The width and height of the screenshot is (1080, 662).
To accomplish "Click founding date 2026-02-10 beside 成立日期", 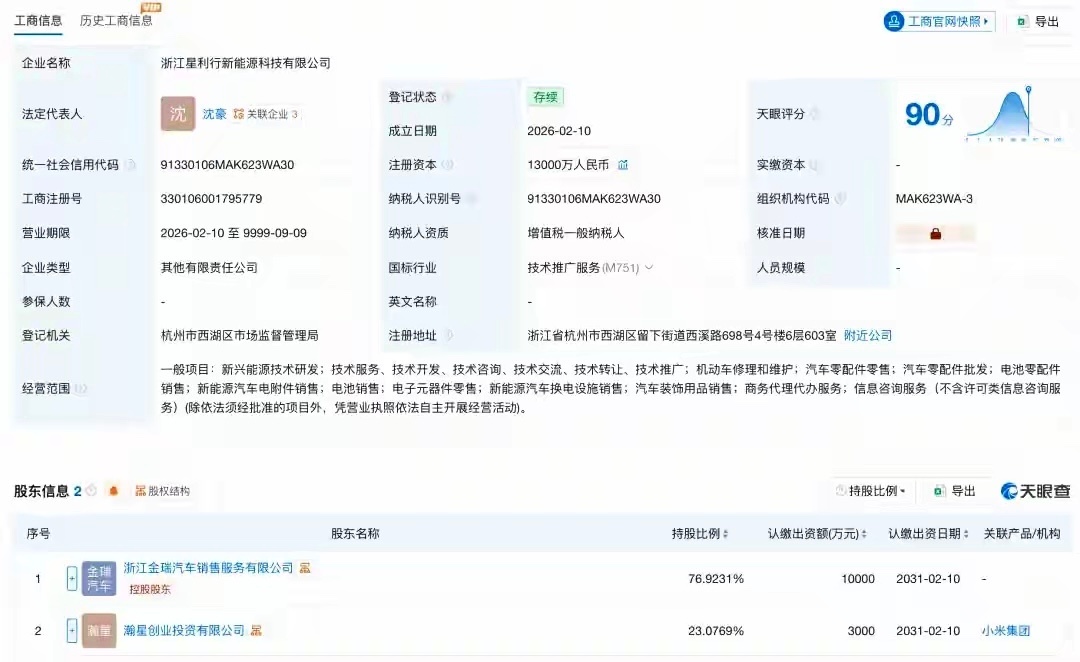I will (559, 131).
